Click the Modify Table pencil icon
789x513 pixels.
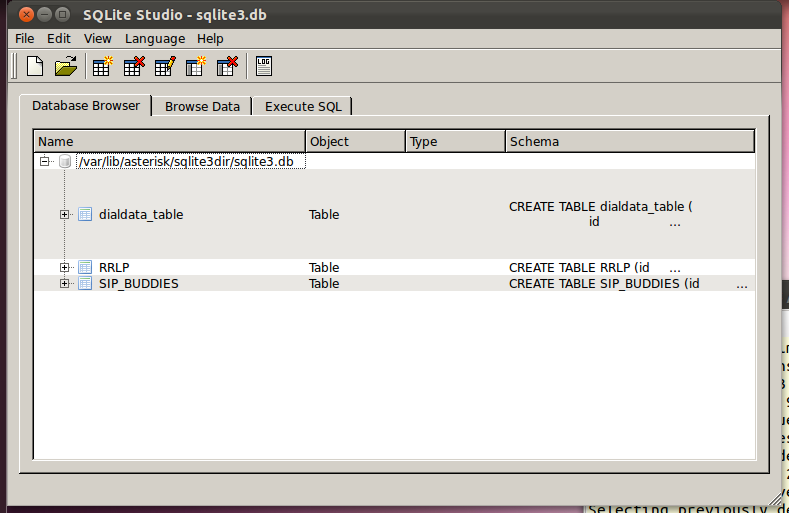click(165, 67)
